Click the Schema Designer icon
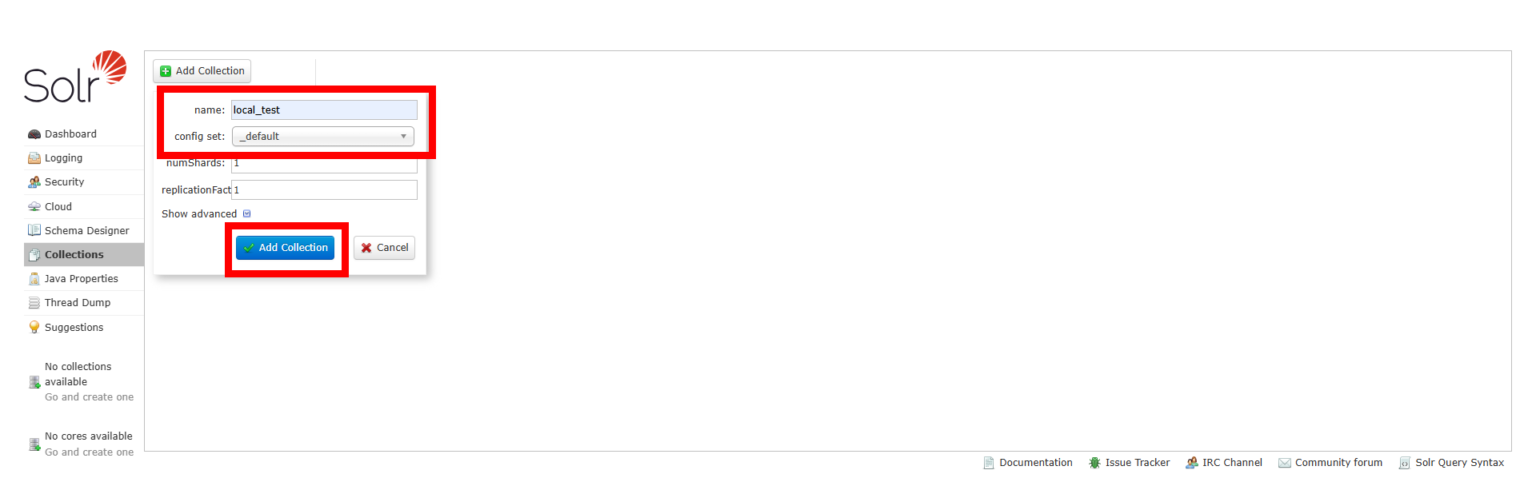Image resolution: width=1536 pixels, height=490 pixels. 34,231
